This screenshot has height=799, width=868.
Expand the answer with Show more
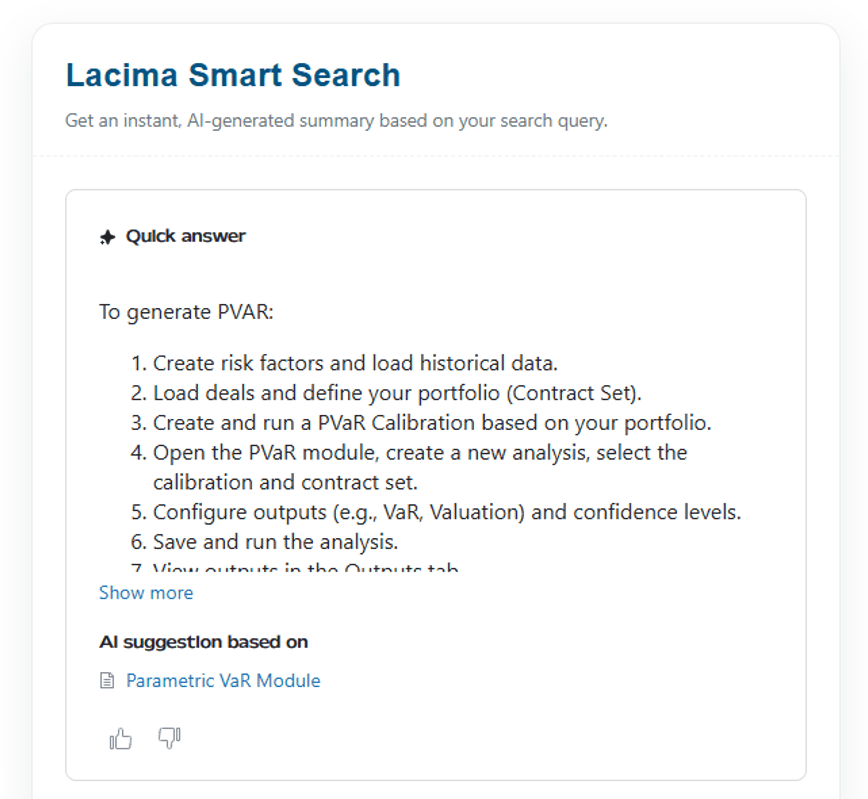pos(146,593)
